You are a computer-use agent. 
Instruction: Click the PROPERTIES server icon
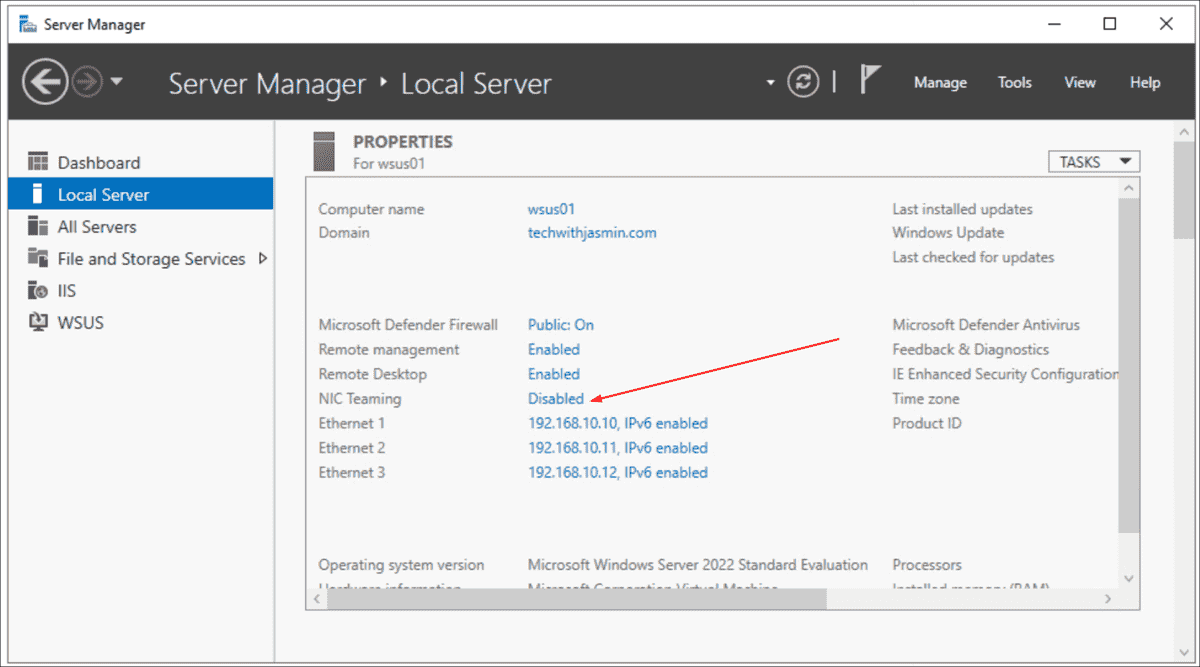tap(324, 149)
